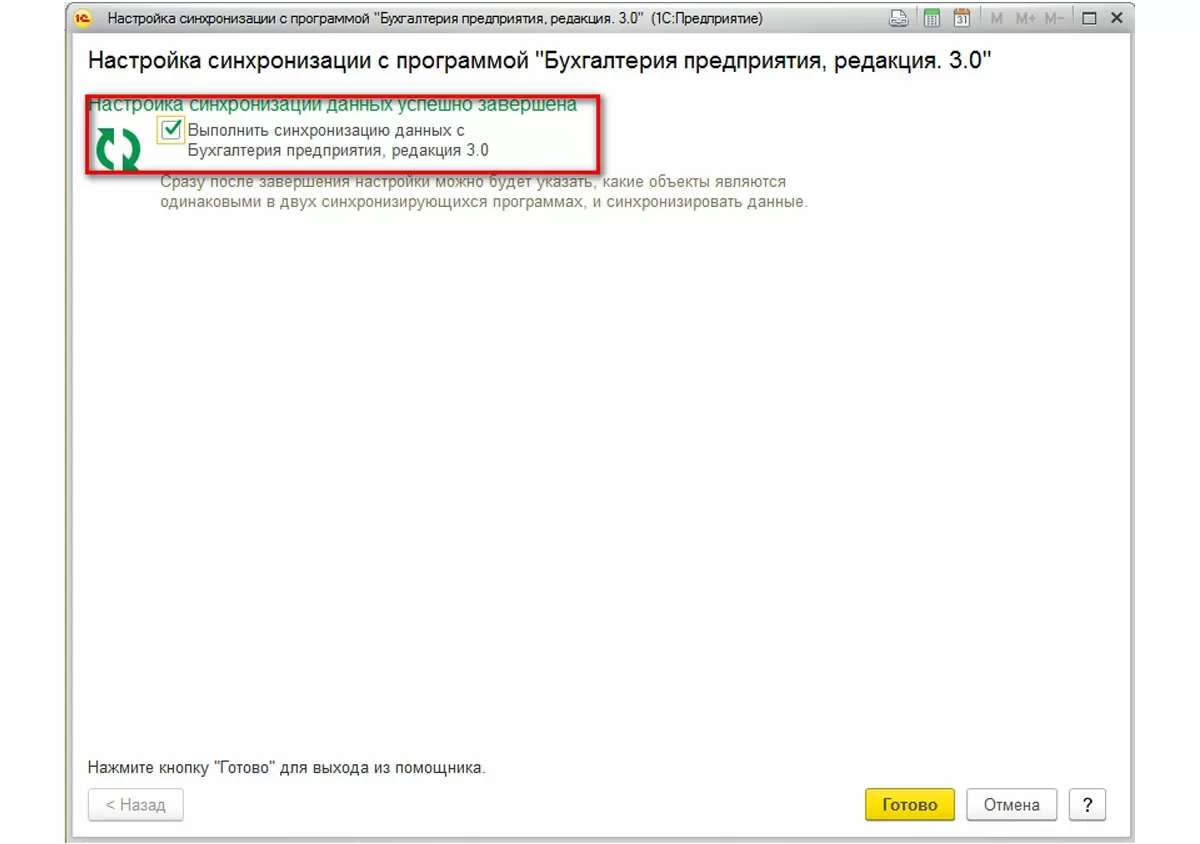Screen dimensions: 1200x844
Task: Close the synchronization setup window
Action: tap(1117, 18)
